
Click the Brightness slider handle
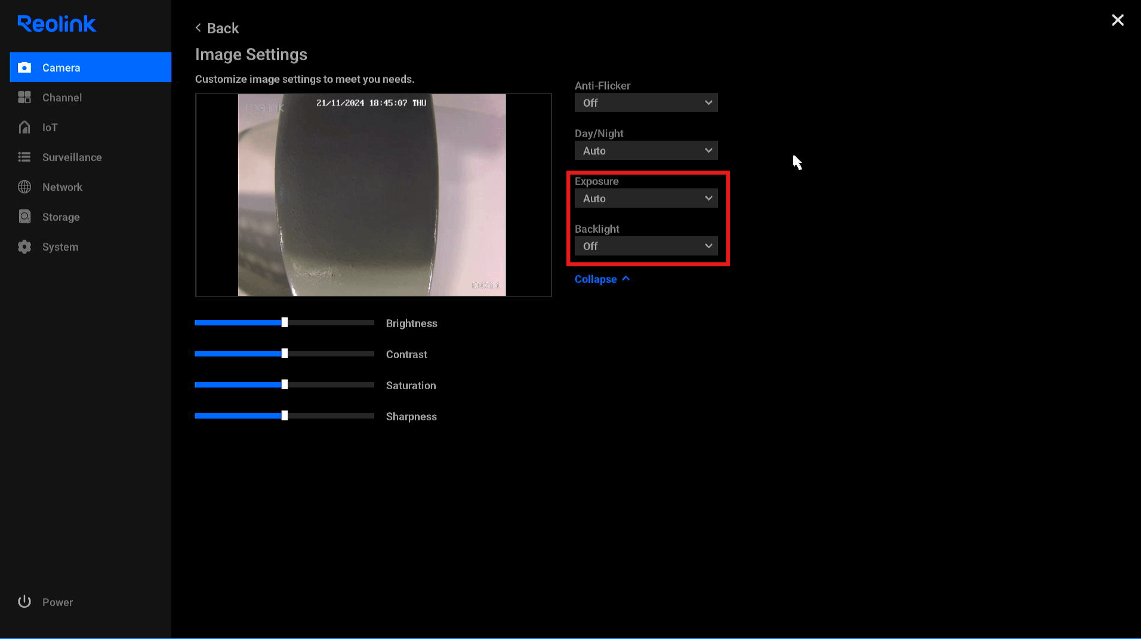point(285,323)
